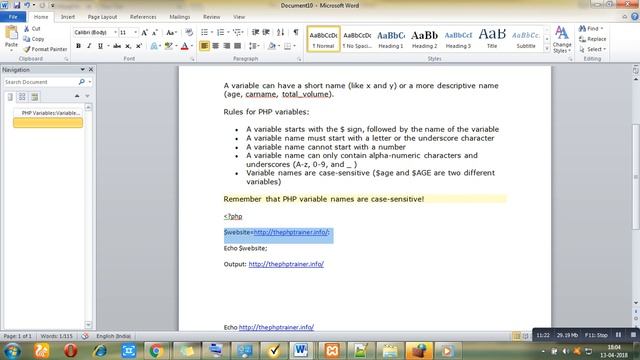
Task: Switch to the Insert tab
Action: click(x=68, y=17)
